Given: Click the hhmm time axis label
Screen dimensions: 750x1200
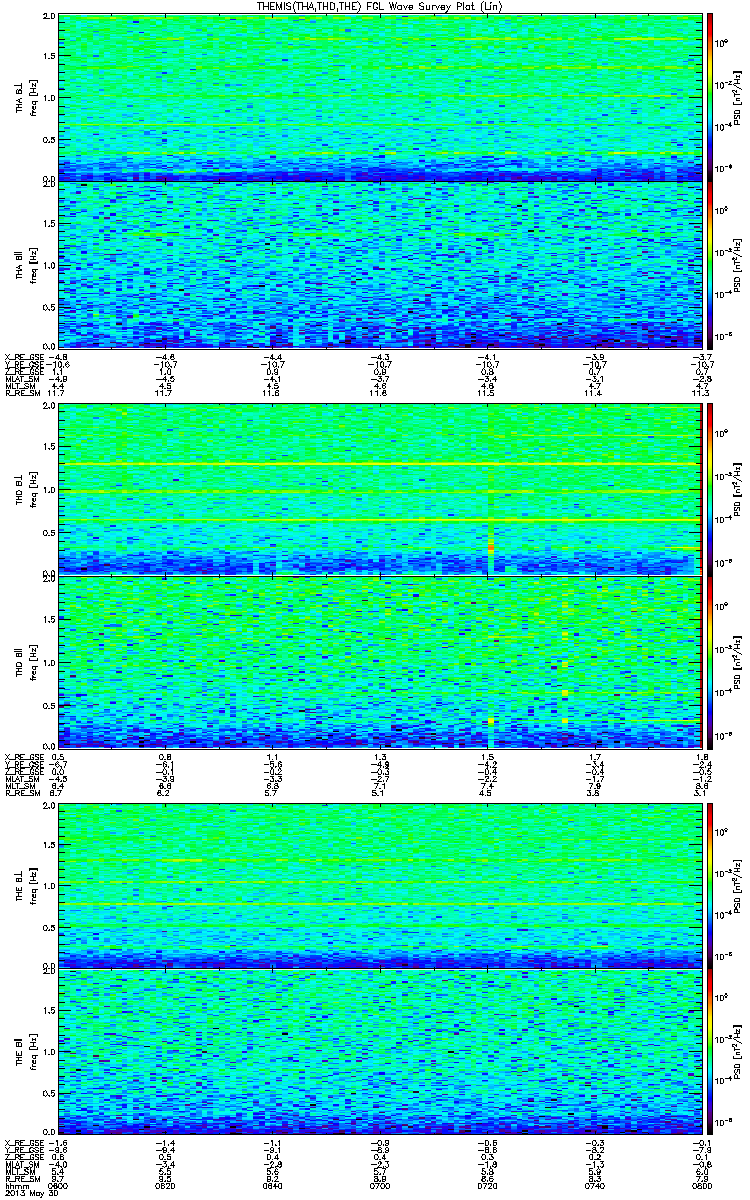Looking at the screenshot, I should [x=15, y=1186].
